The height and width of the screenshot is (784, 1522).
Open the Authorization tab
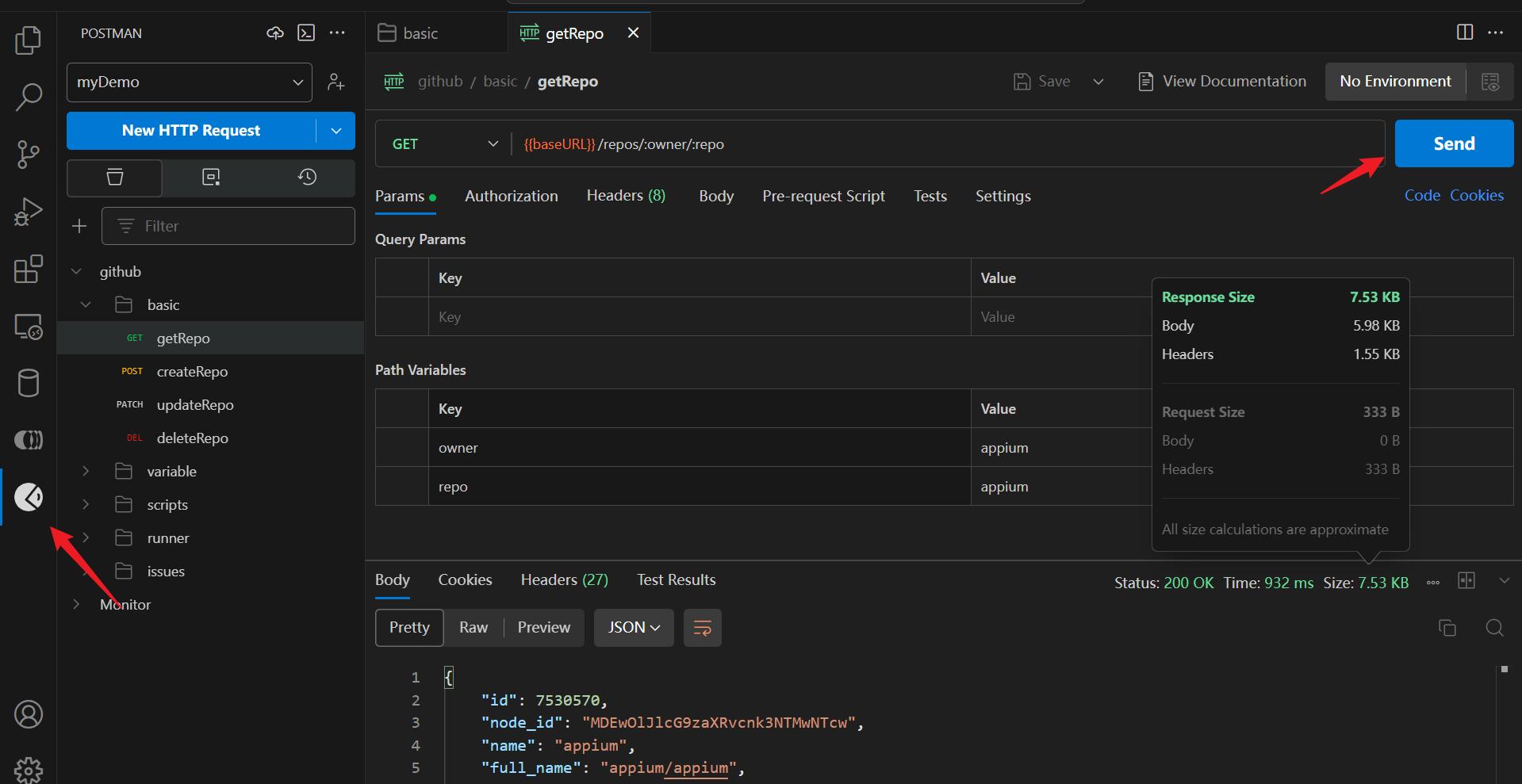(512, 196)
